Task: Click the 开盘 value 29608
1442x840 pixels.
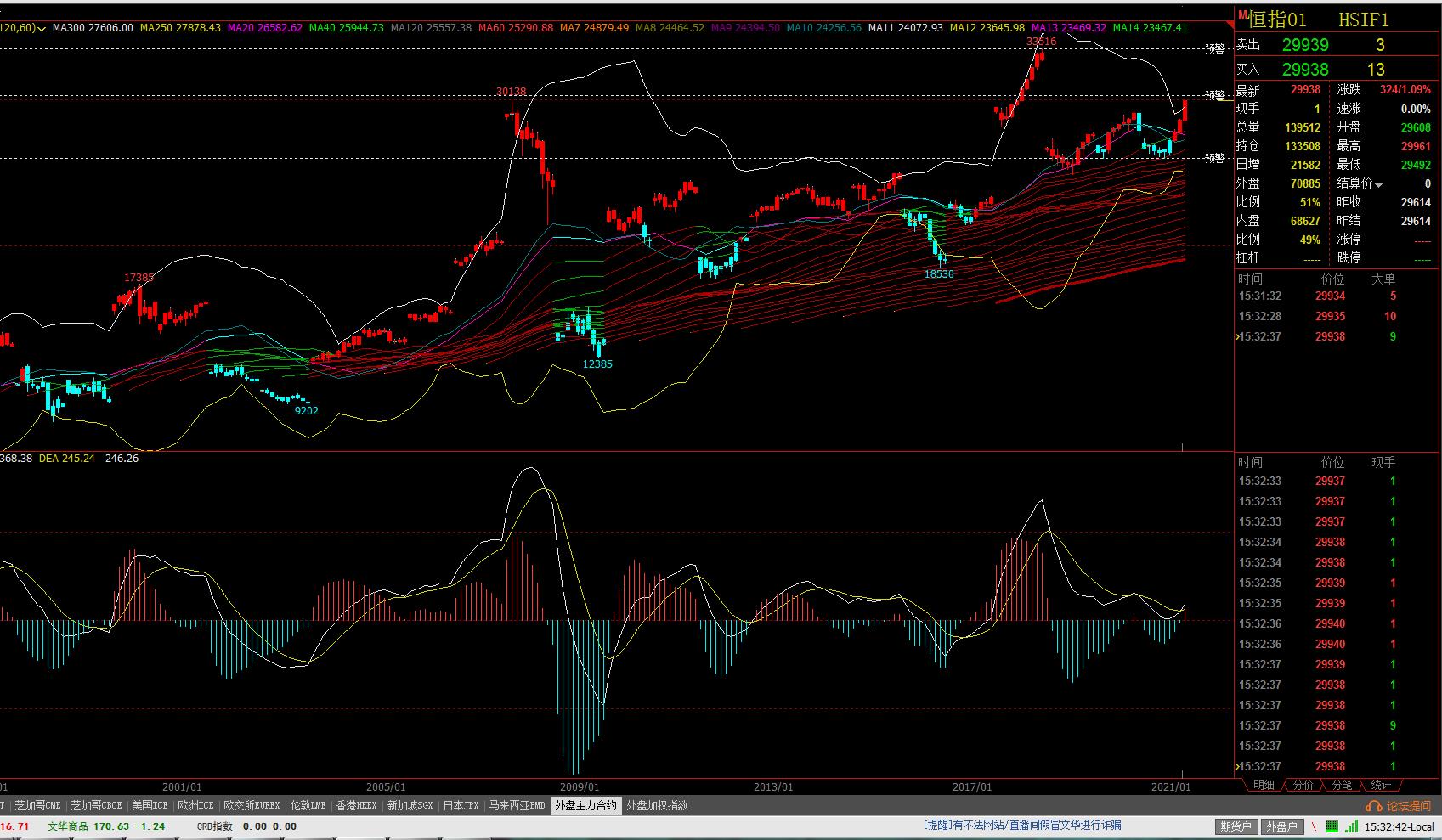Action: [1416, 127]
